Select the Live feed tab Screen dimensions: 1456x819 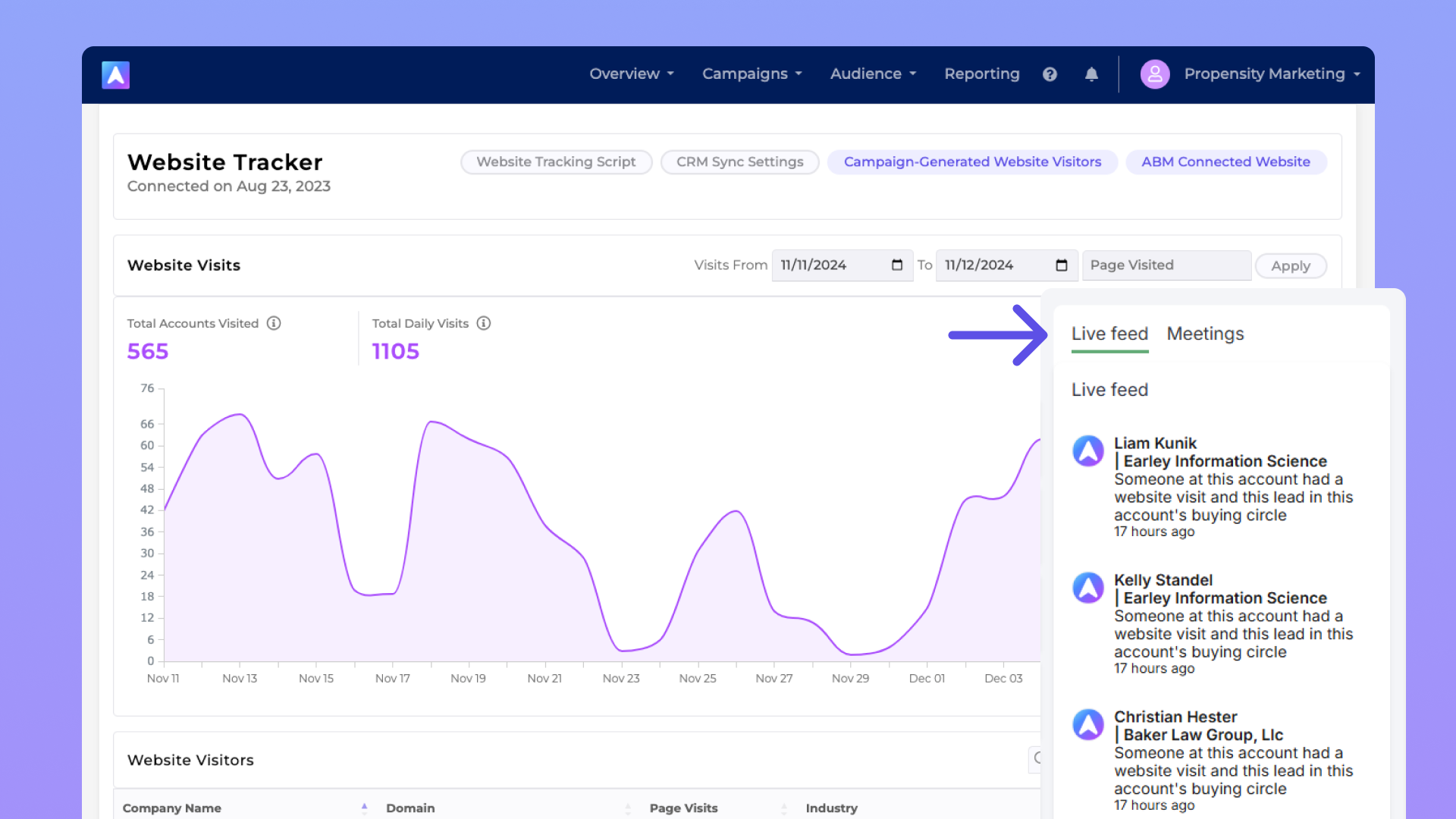pyautogui.click(x=1109, y=334)
